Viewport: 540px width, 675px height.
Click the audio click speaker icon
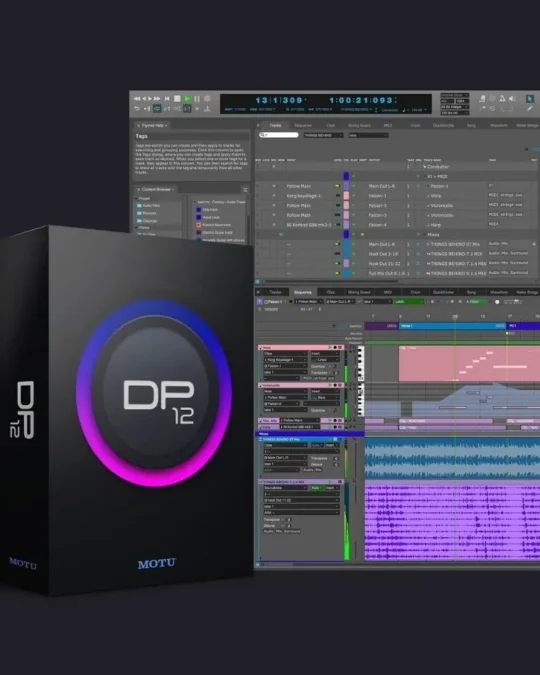click(x=512, y=99)
